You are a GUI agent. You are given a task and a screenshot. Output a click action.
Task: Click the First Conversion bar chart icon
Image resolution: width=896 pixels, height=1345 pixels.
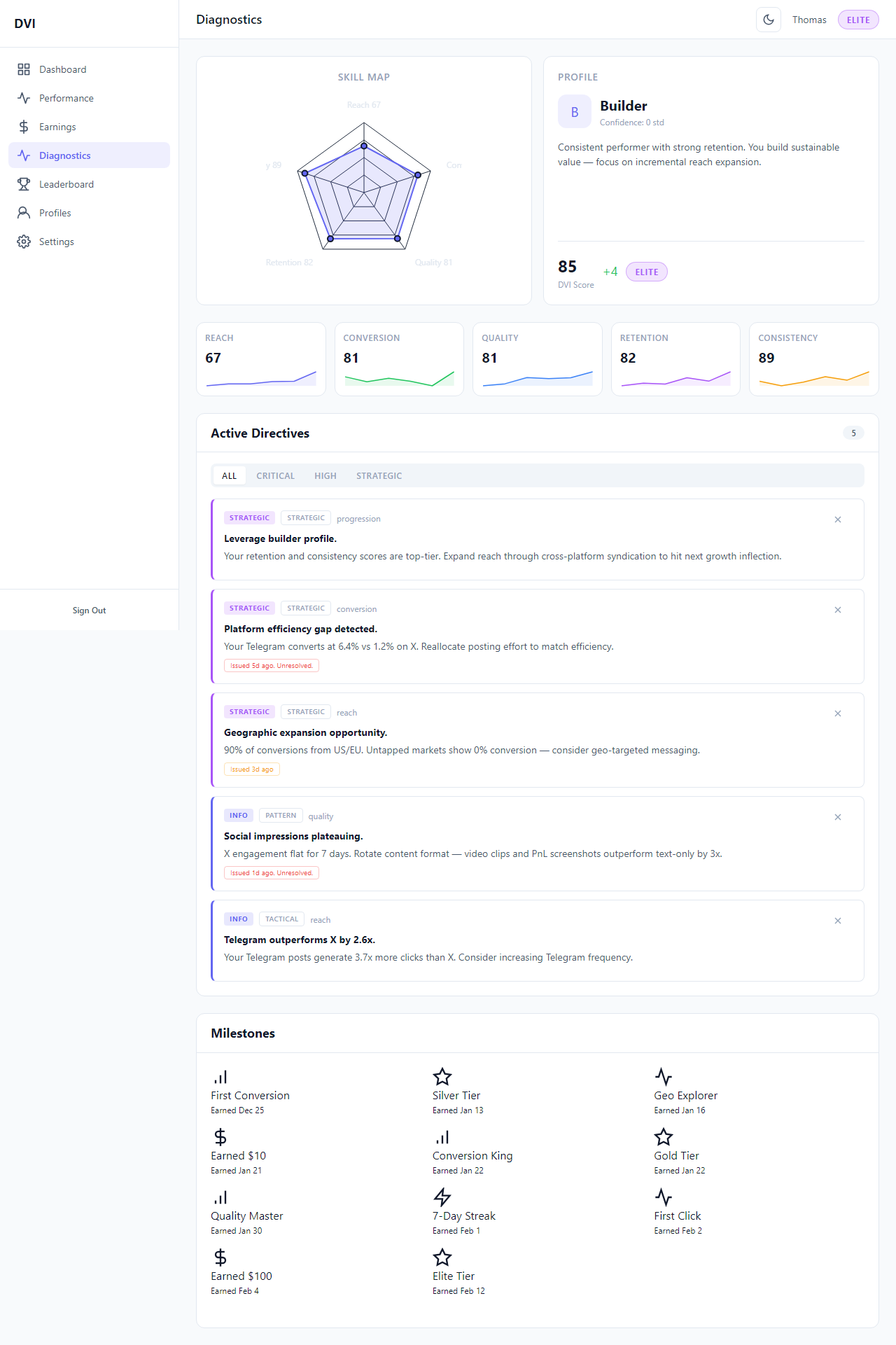(220, 1077)
